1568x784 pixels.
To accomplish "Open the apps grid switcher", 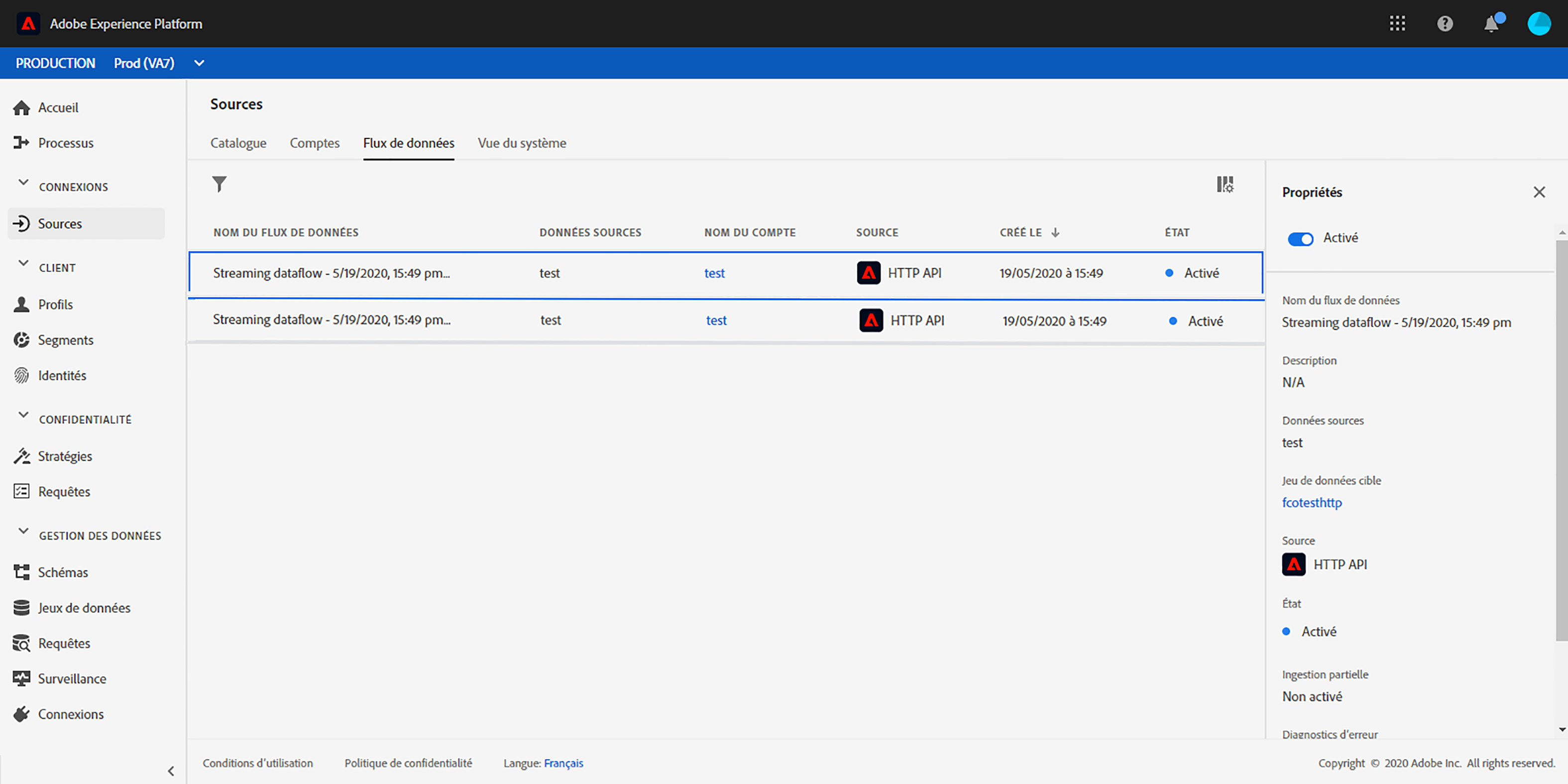I will tap(1398, 24).
